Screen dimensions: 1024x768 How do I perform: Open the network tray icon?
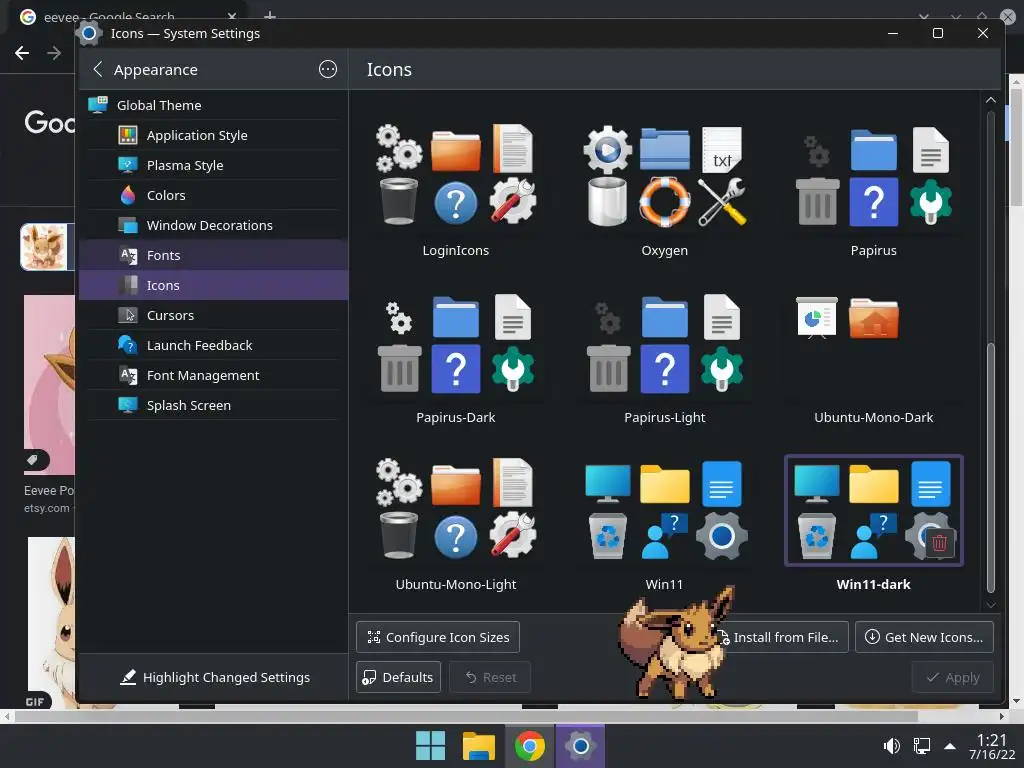pos(921,746)
